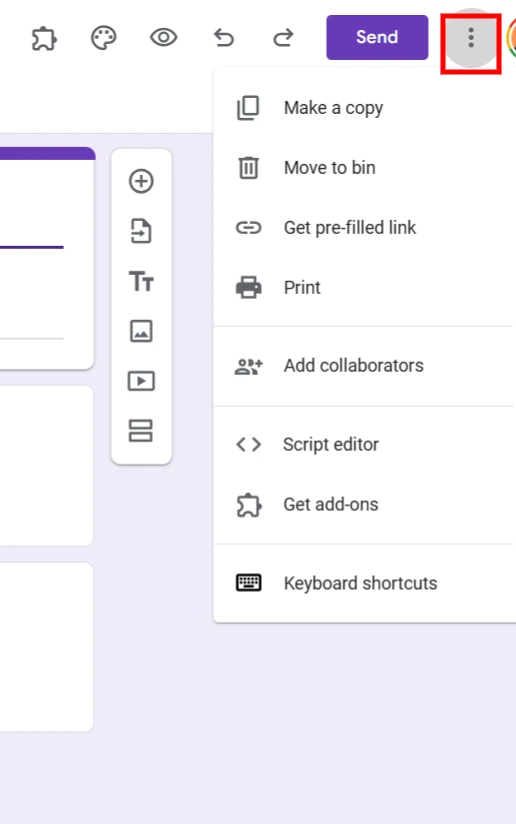Add a section from the side toolbar
The width and height of the screenshot is (516, 824).
click(x=141, y=431)
